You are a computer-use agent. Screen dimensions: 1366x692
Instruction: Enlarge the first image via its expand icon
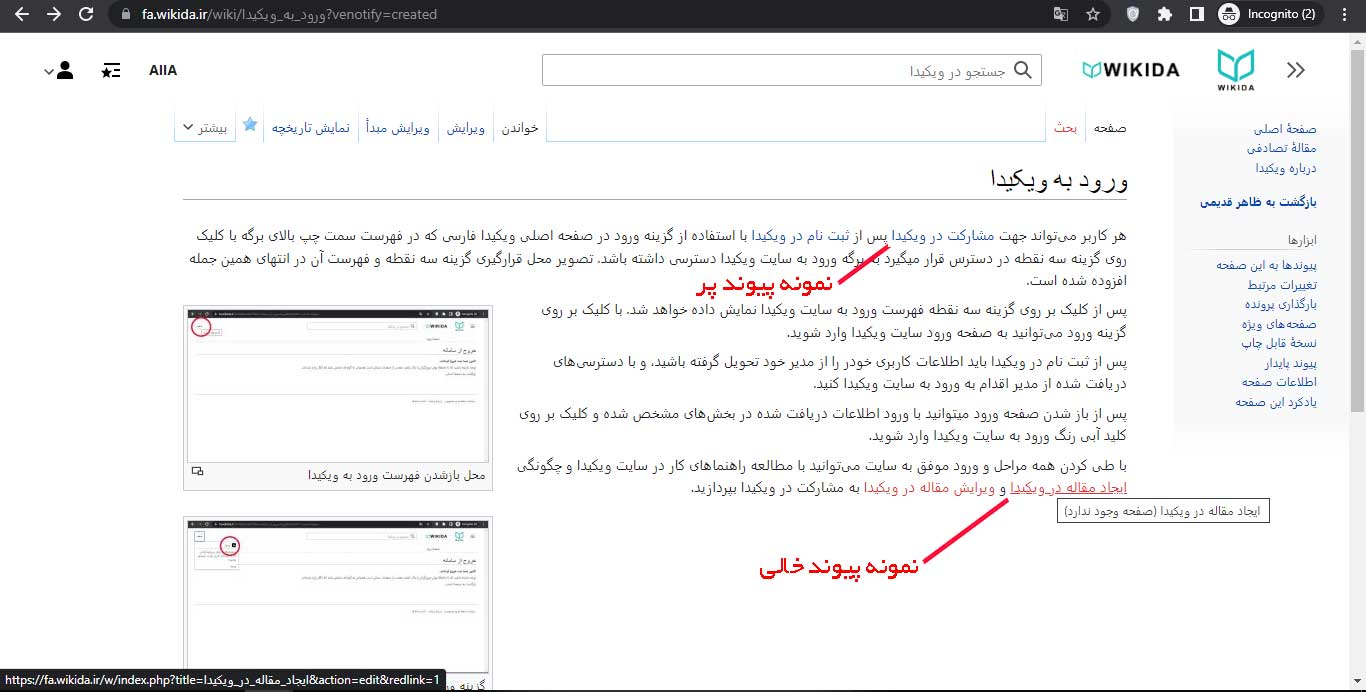[x=198, y=471]
